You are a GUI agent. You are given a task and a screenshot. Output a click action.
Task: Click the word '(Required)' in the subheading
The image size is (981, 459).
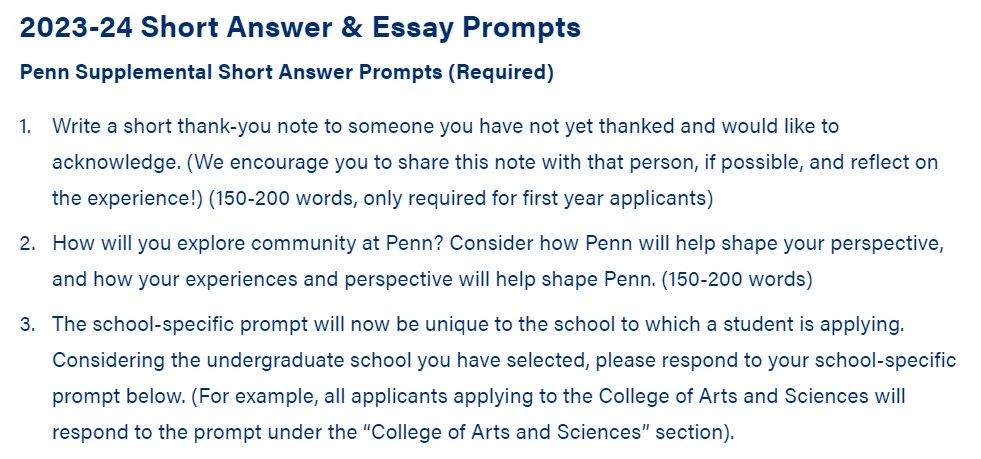pyautogui.click(x=501, y=73)
